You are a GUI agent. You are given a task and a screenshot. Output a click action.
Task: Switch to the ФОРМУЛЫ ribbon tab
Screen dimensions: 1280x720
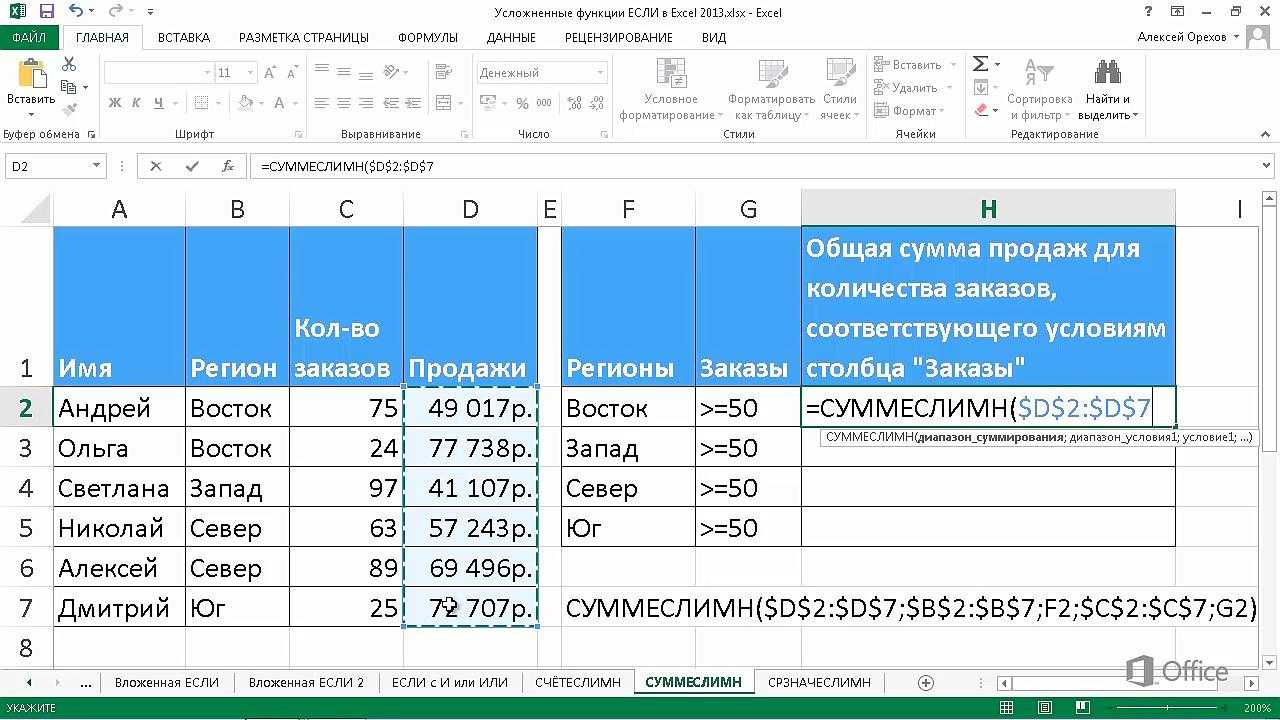click(428, 37)
